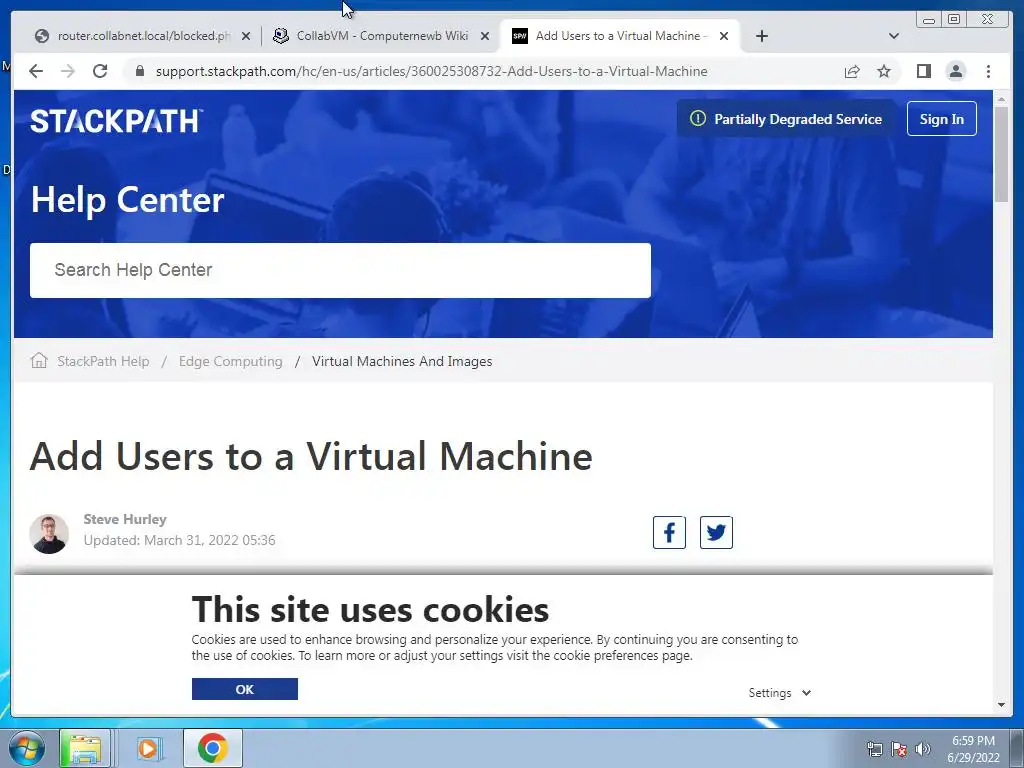The height and width of the screenshot is (768, 1024).
Task: Click the StackPath logo
Action: coord(116,121)
